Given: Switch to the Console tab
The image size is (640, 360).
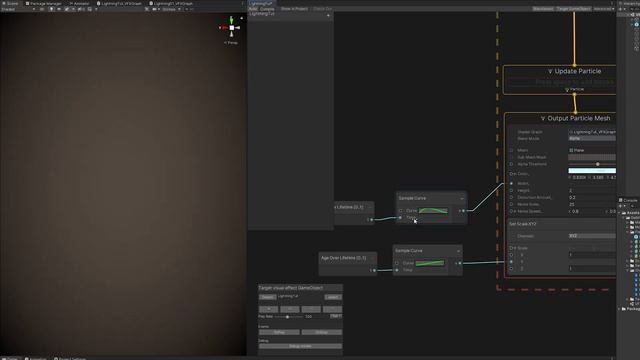Looking at the screenshot, I should pyautogui.click(x=628, y=200).
